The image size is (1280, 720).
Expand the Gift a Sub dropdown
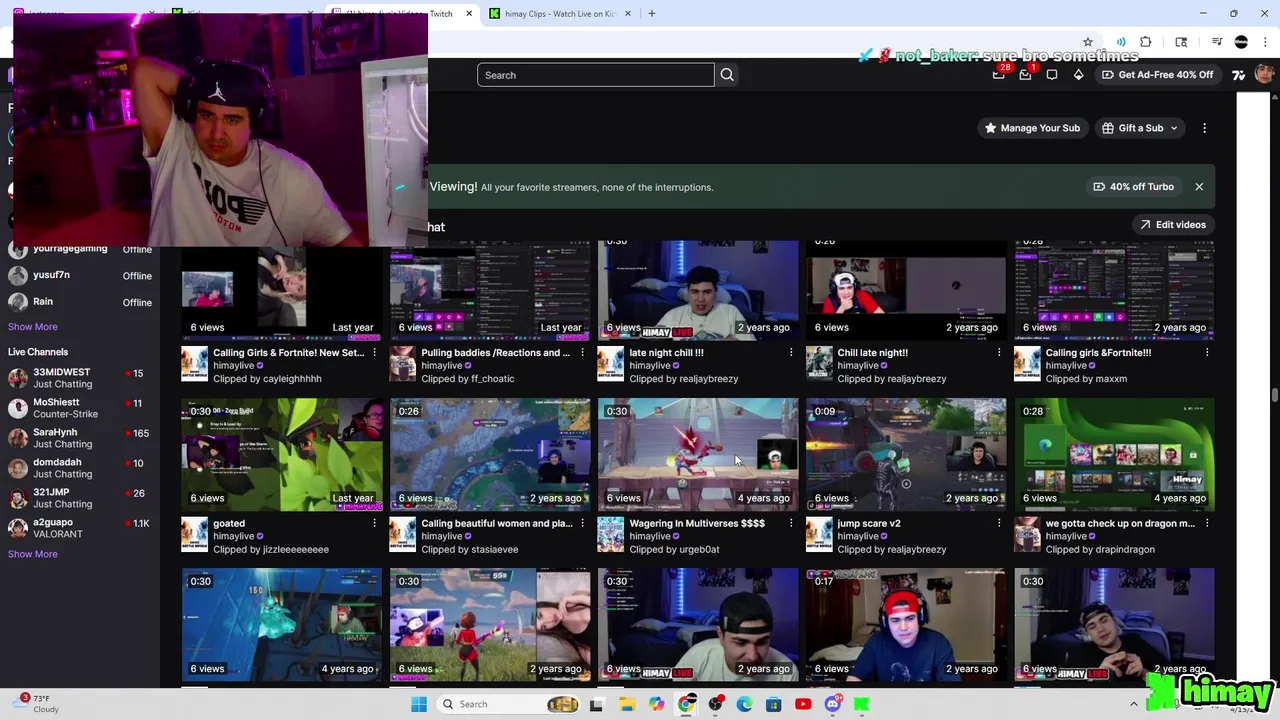1141,128
